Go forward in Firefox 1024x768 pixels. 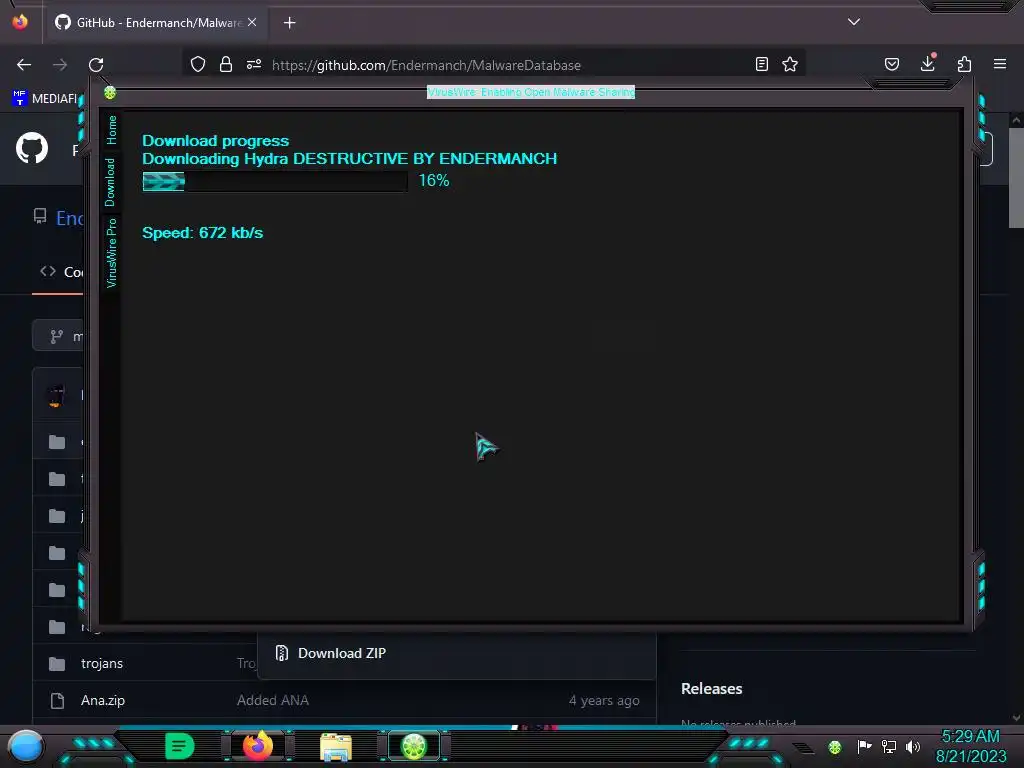tap(60, 65)
